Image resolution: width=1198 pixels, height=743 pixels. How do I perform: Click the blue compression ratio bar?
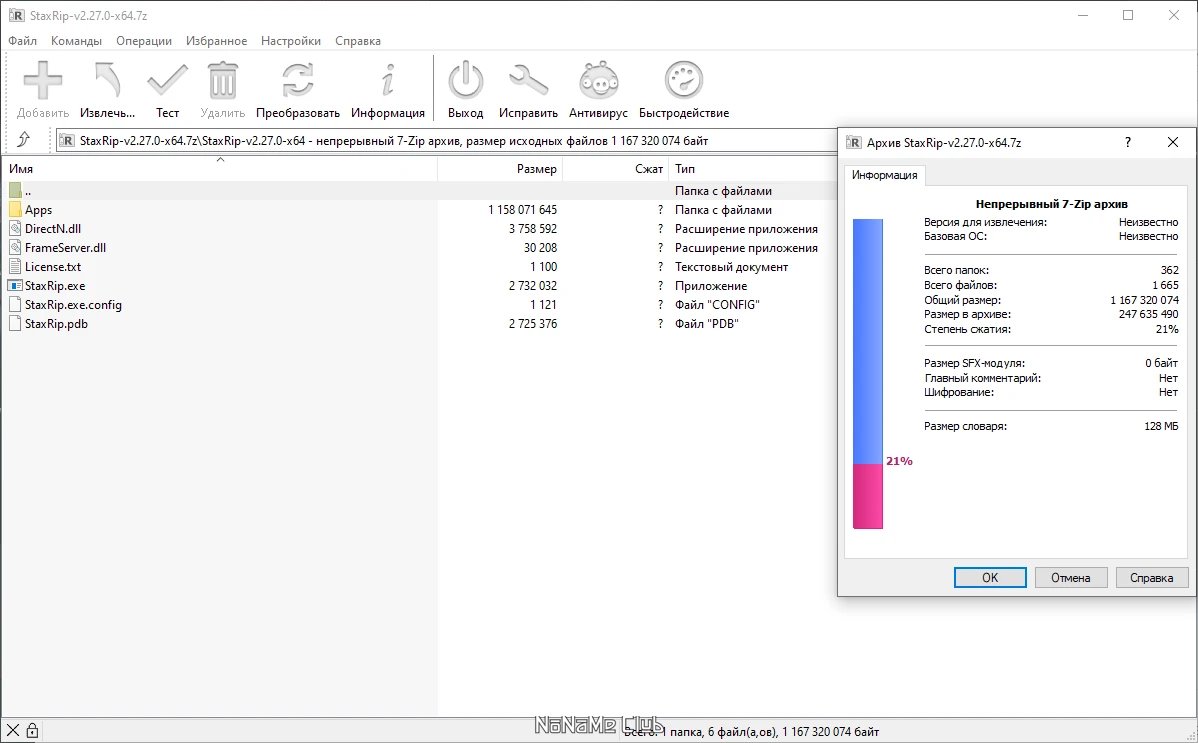coord(867,340)
